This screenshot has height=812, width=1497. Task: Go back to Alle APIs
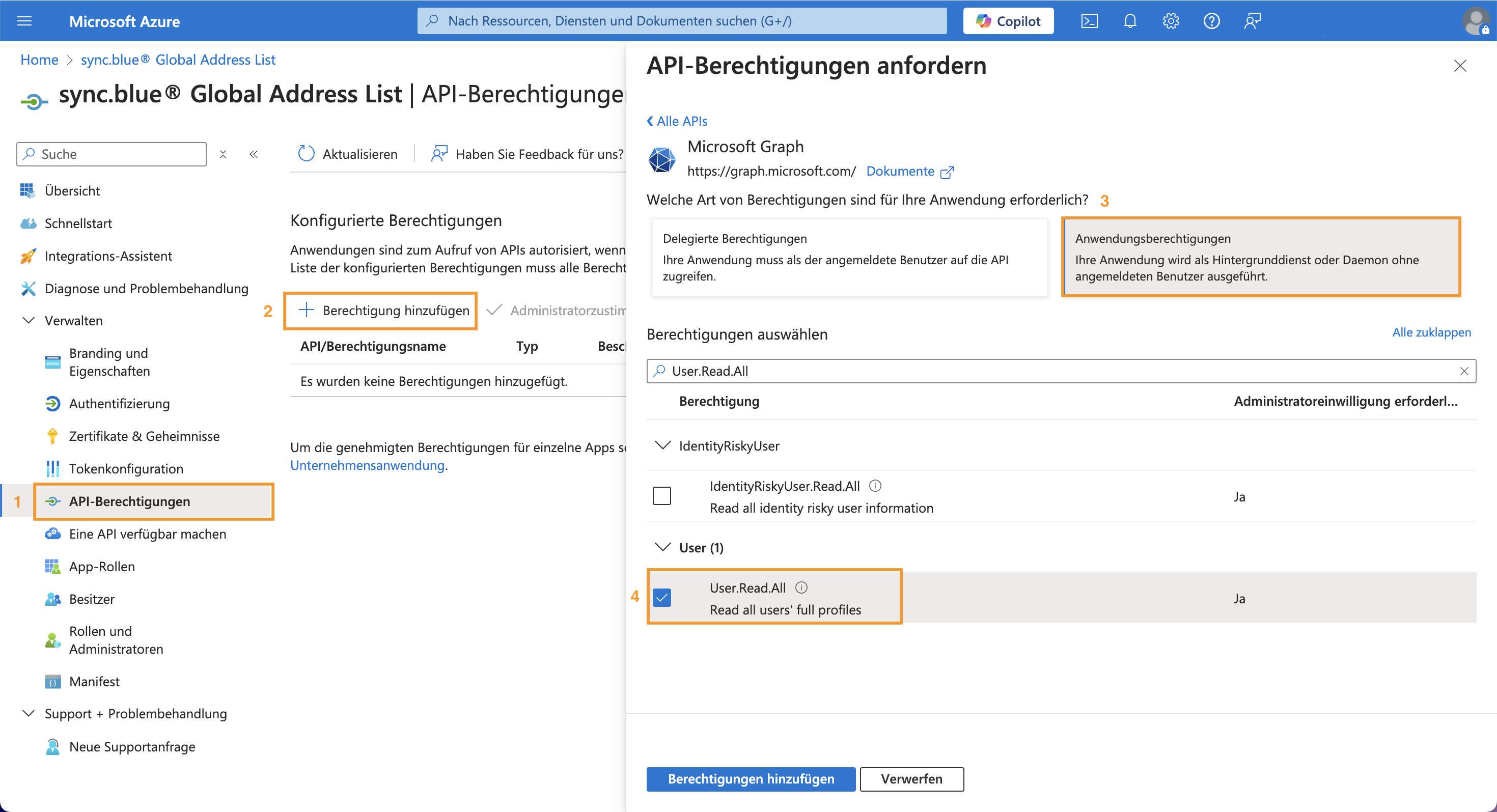click(x=677, y=121)
